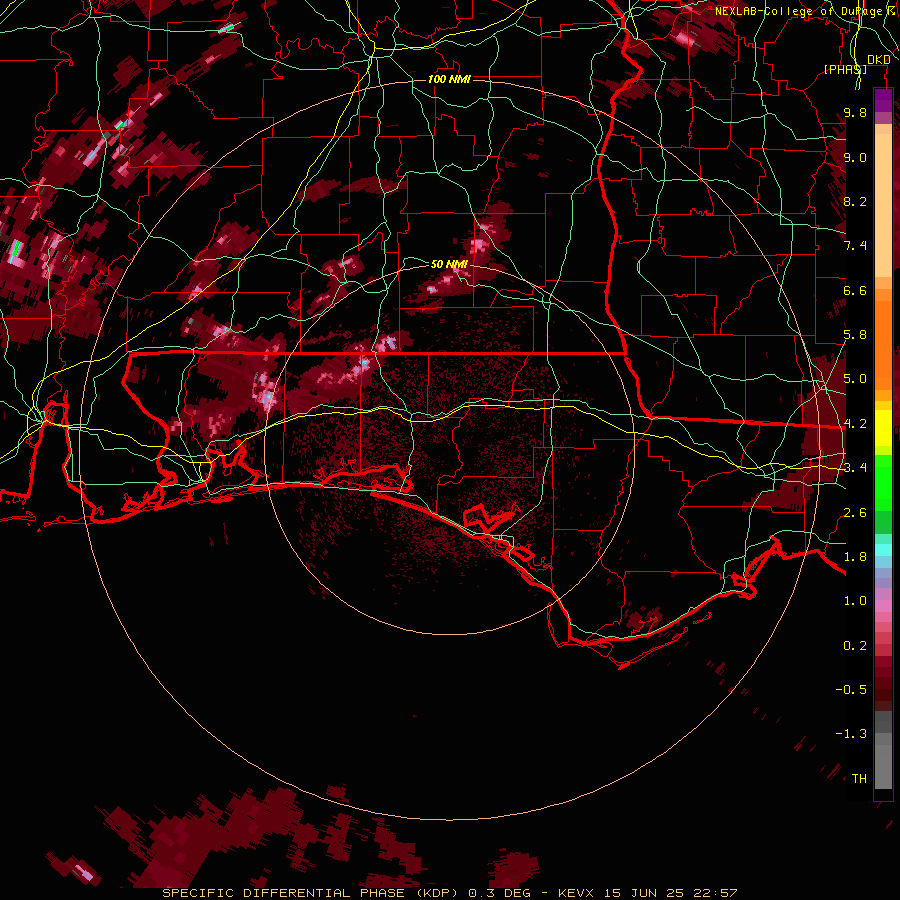Pick the bright green band of the color scale
900x900 pixels.
coord(883,483)
